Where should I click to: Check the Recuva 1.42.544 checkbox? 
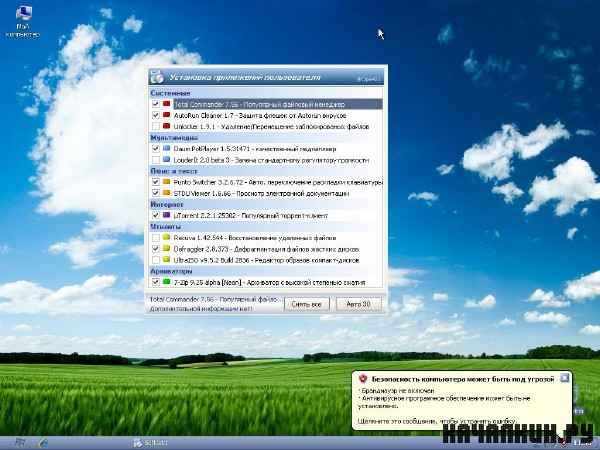pyautogui.click(x=155, y=238)
